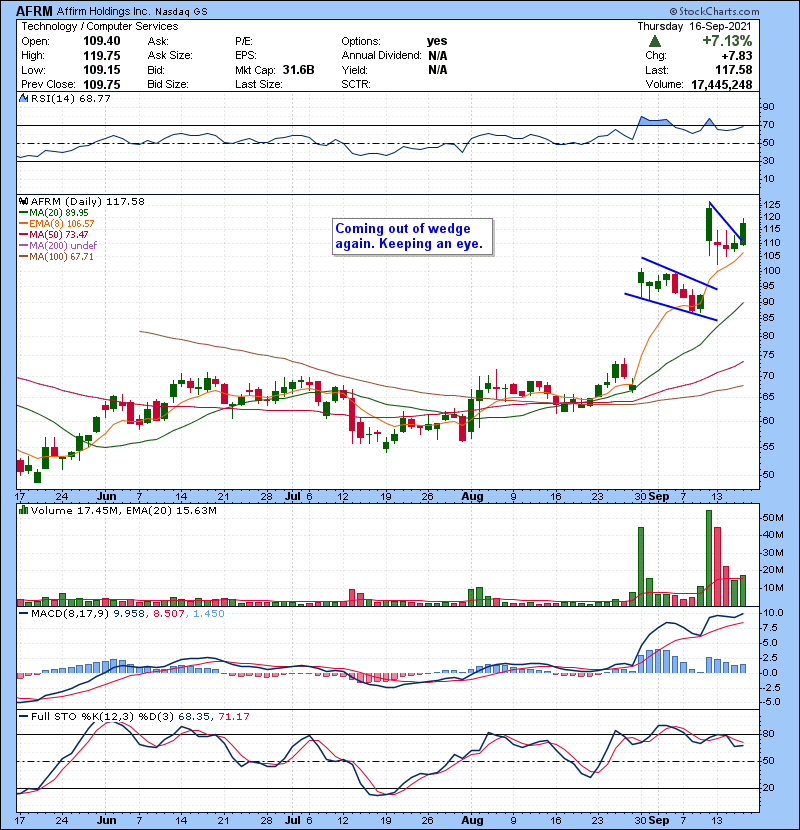Click the tall red volume bar in September
Image resolution: width=800 pixels, height=830 pixels.
pos(717,566)
